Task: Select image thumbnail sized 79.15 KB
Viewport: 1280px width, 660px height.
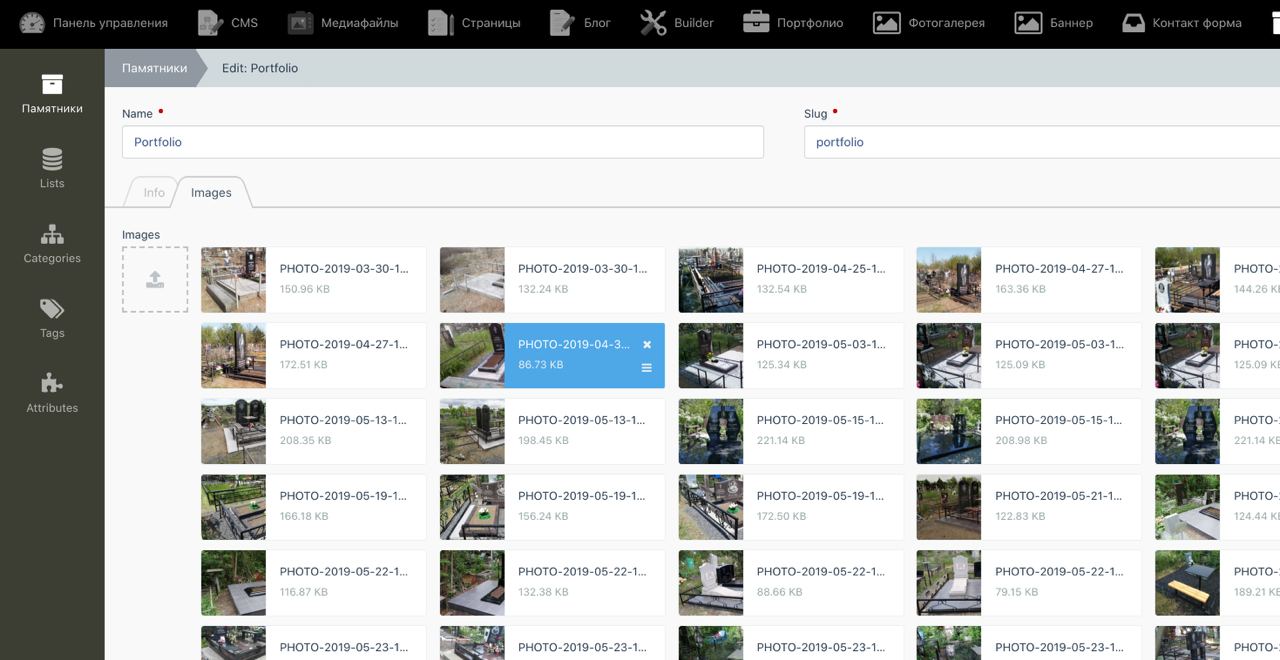Action: [x=949, y=584]
